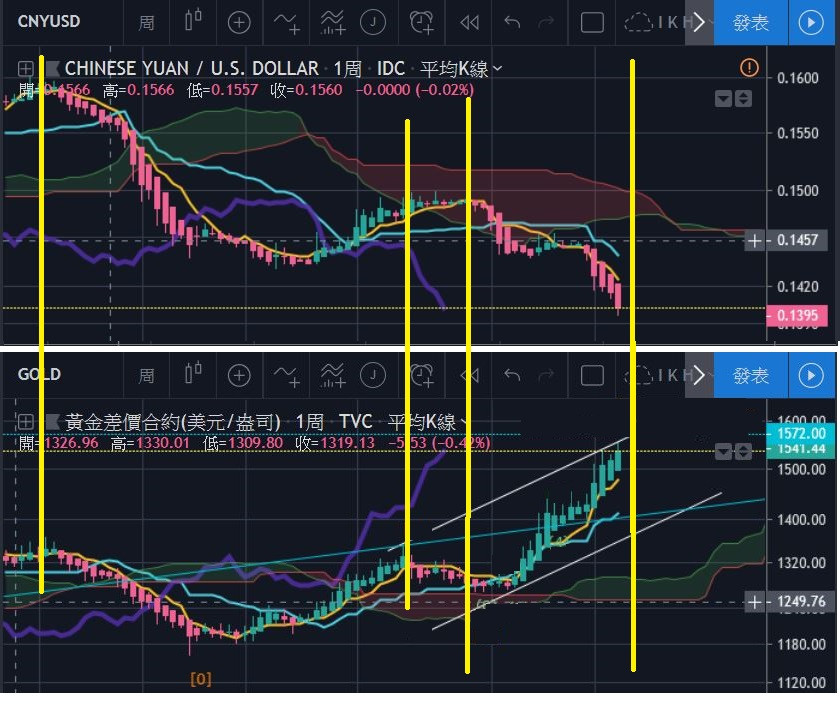Screen dimensions: 840x704
Task: Click the 0.1395 current price label
Action: click(x=798, y=315)
